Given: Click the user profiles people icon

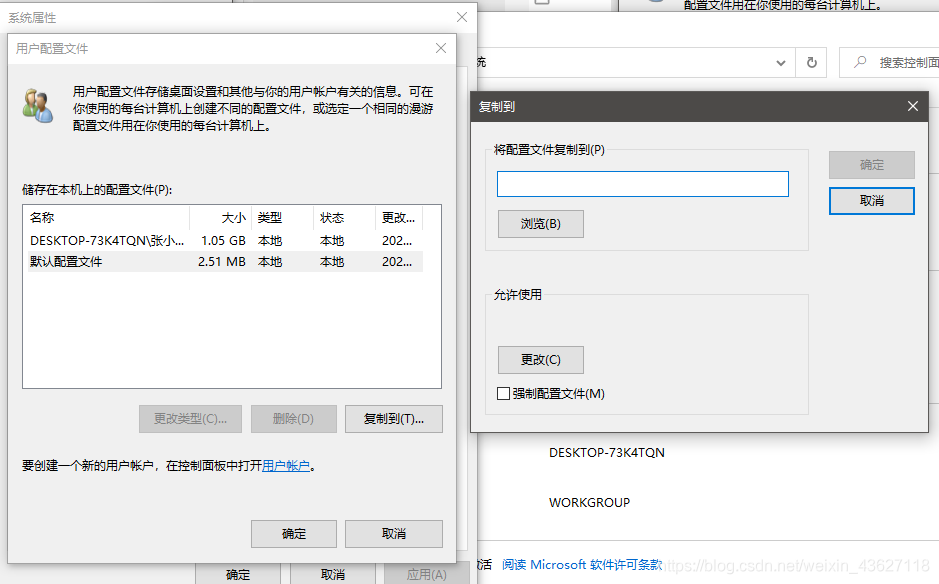Looking at the screenshot, I should coord(38,105).
